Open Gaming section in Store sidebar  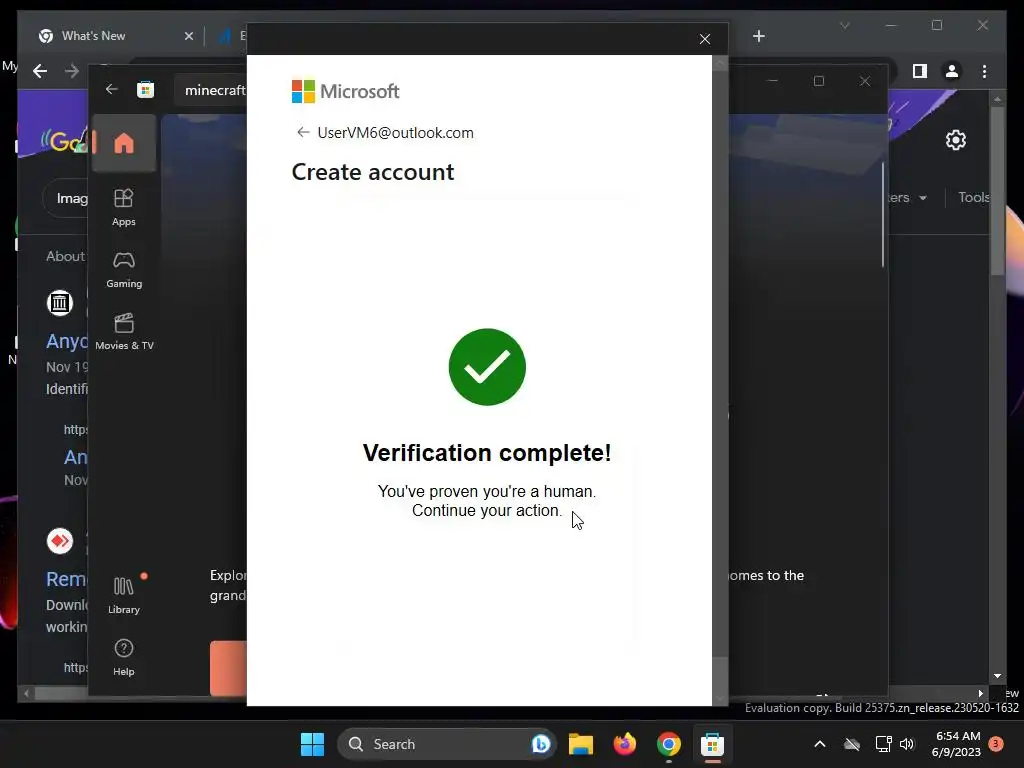[123, 269]
